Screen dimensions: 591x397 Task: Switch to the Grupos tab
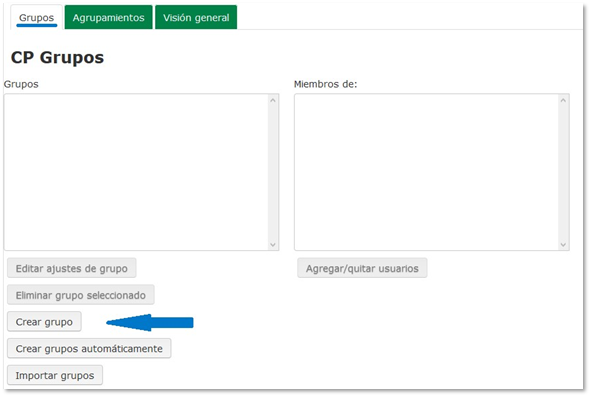[36, 17]
